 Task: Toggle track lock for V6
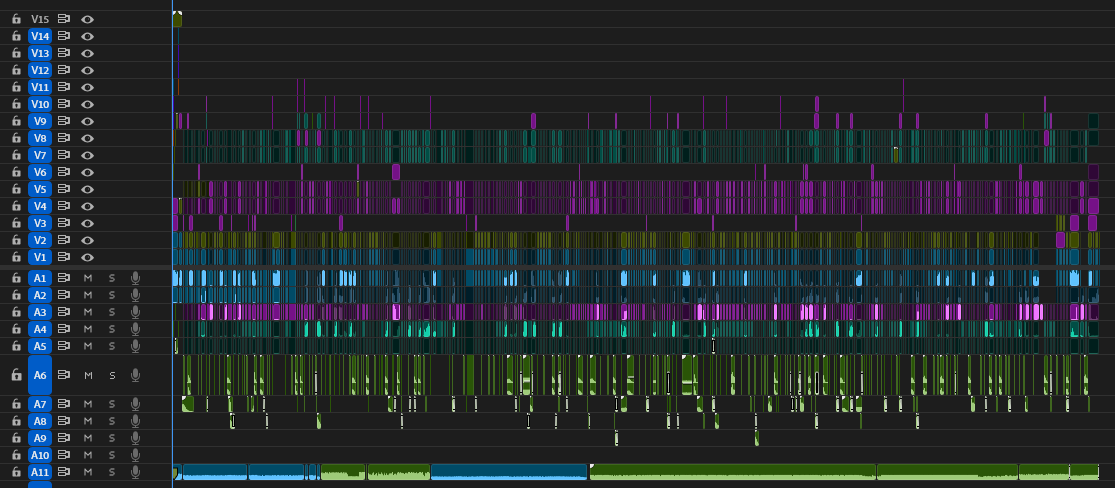tap(16, 172)
